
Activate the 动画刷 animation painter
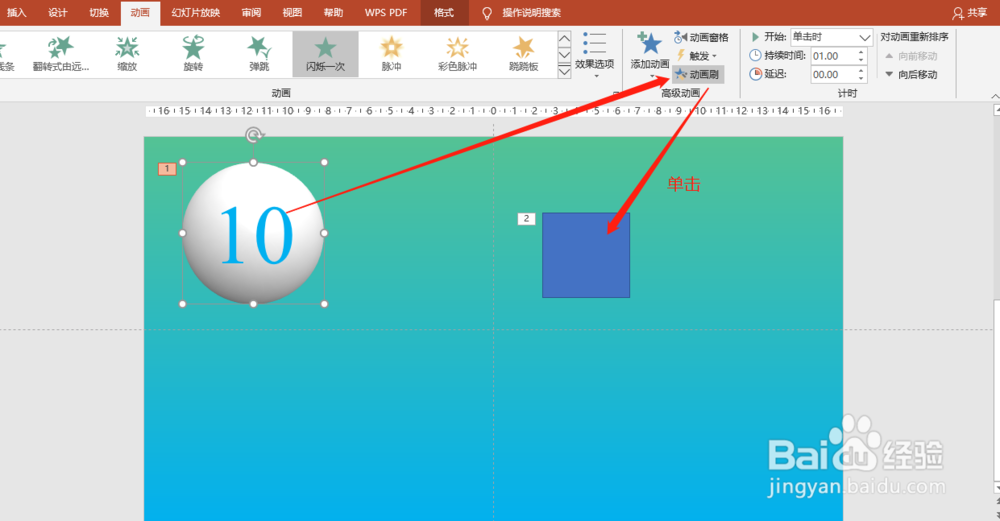(x=698, y=75)
